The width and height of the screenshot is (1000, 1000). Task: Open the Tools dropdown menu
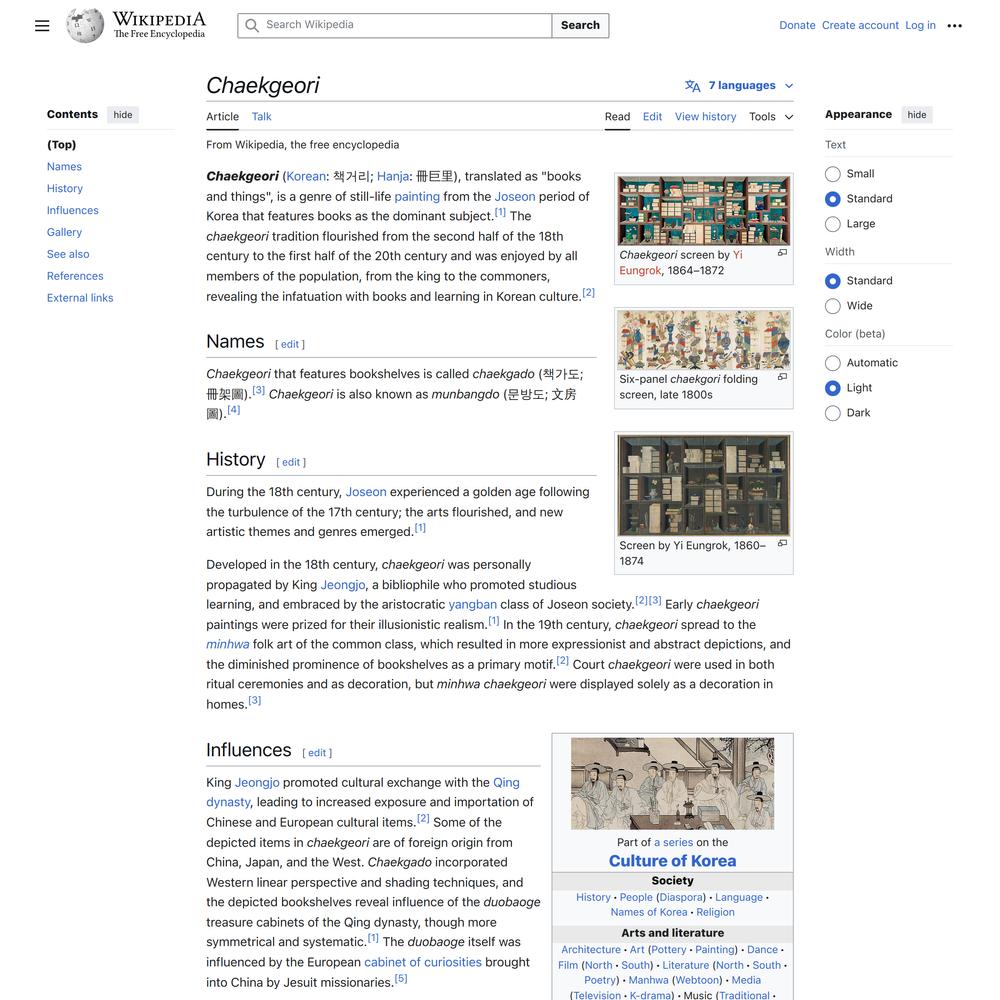coord(771,117)
